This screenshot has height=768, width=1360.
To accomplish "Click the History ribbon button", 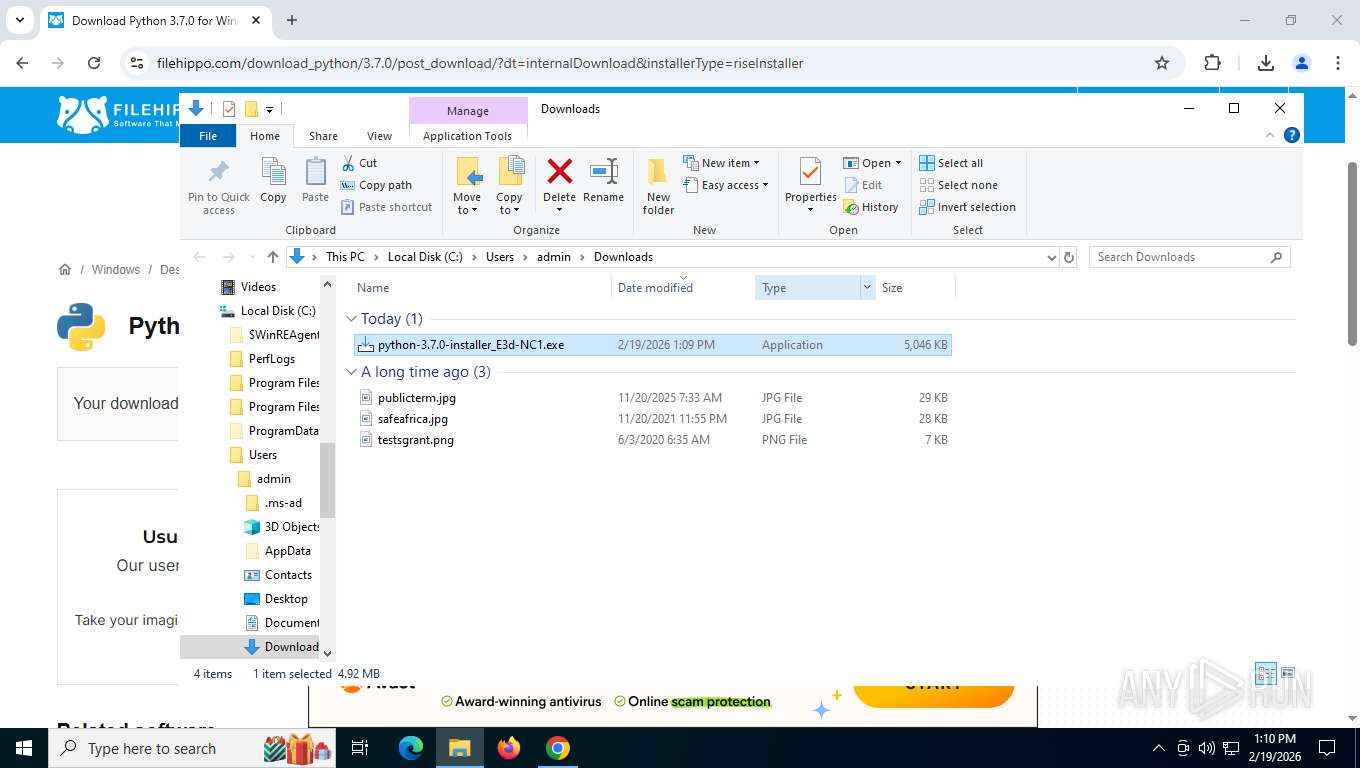I will (x=871, y=207).
